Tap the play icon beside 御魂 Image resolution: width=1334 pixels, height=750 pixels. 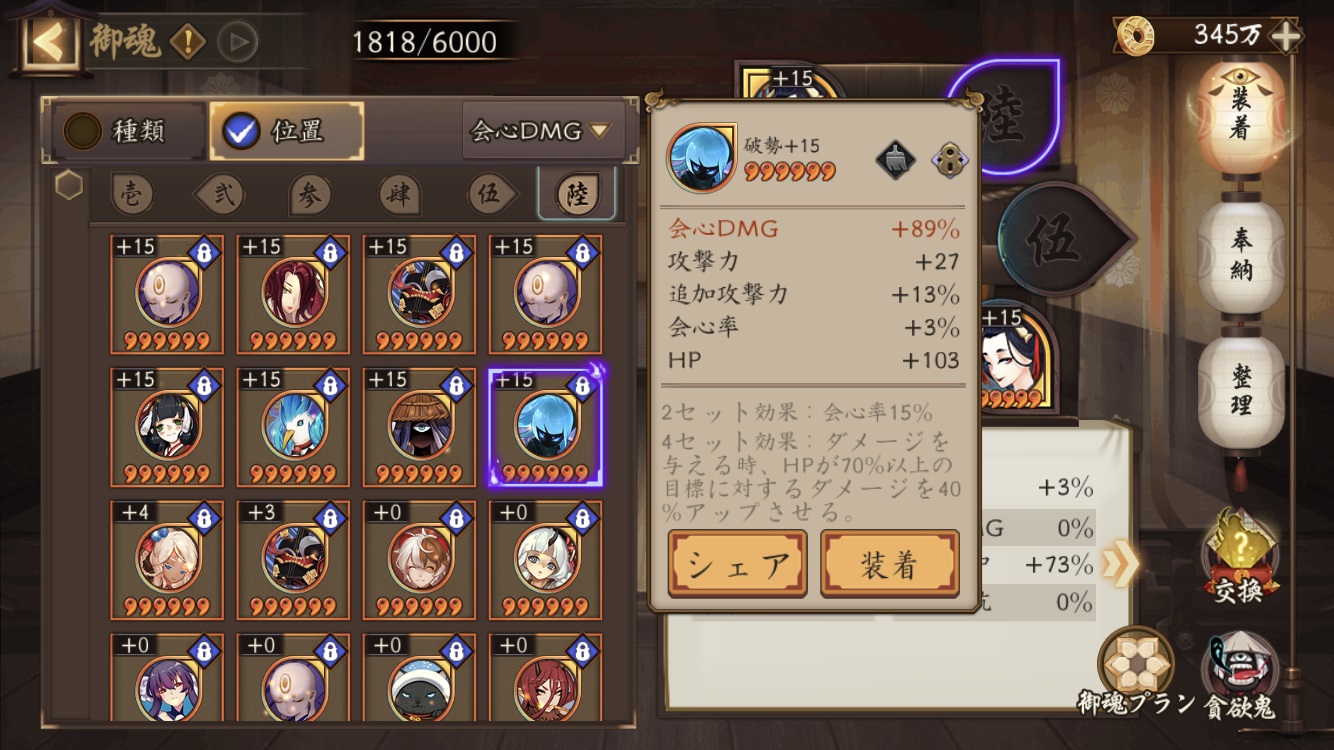coord(238,42)
